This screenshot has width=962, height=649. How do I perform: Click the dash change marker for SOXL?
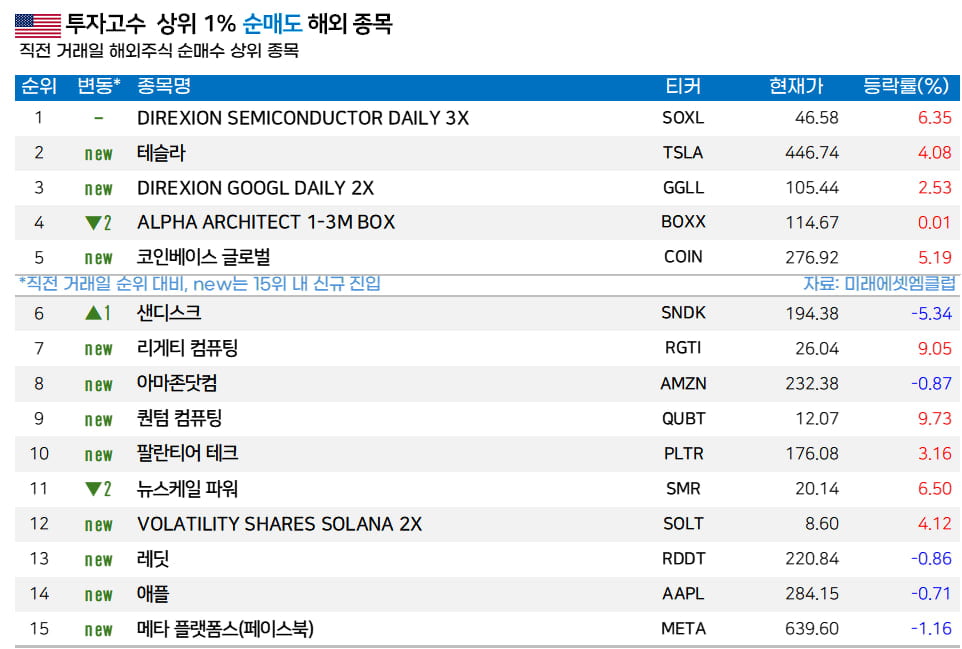click(98, 118)
